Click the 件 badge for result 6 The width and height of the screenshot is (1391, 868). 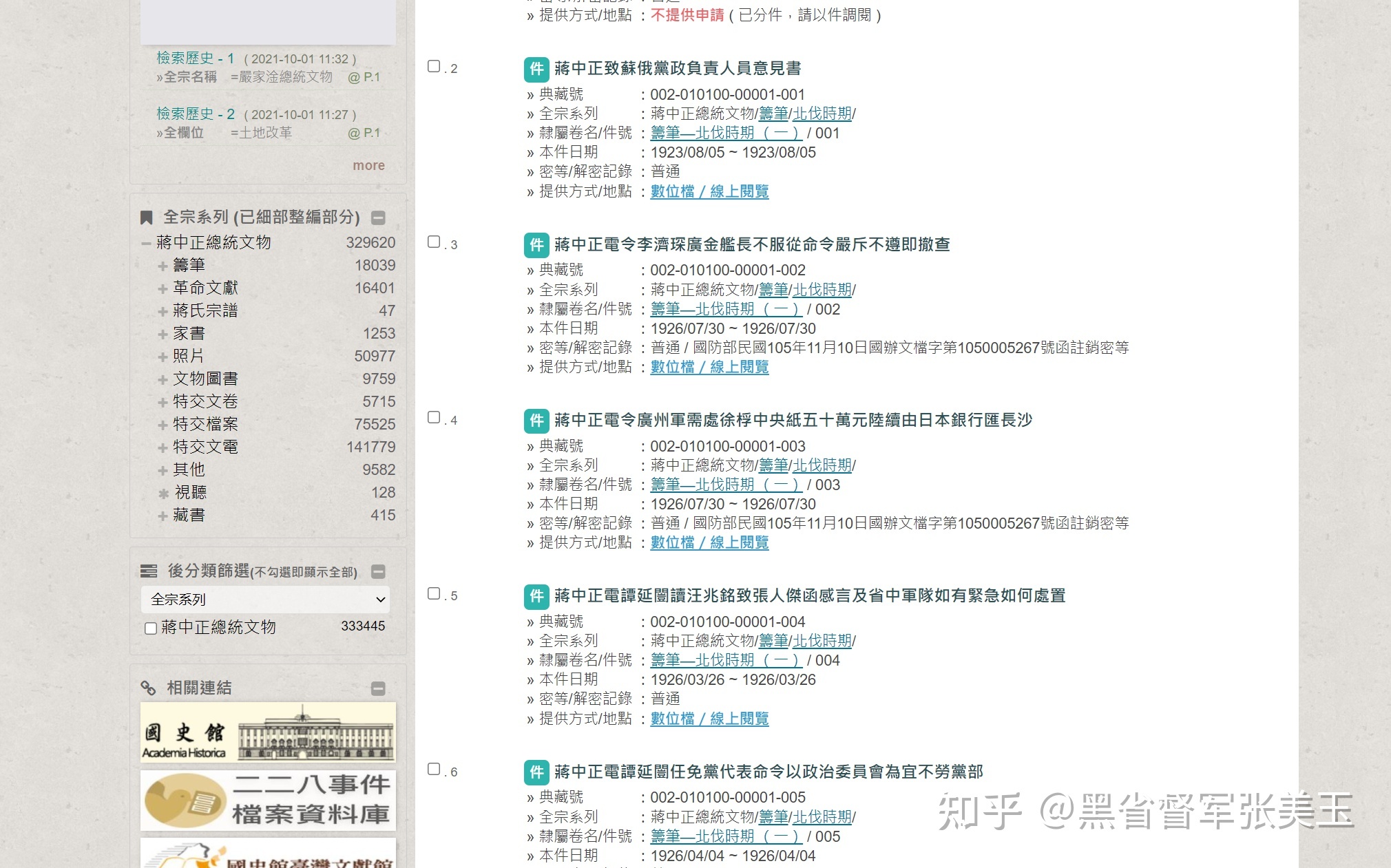click(x=536, y=772)
